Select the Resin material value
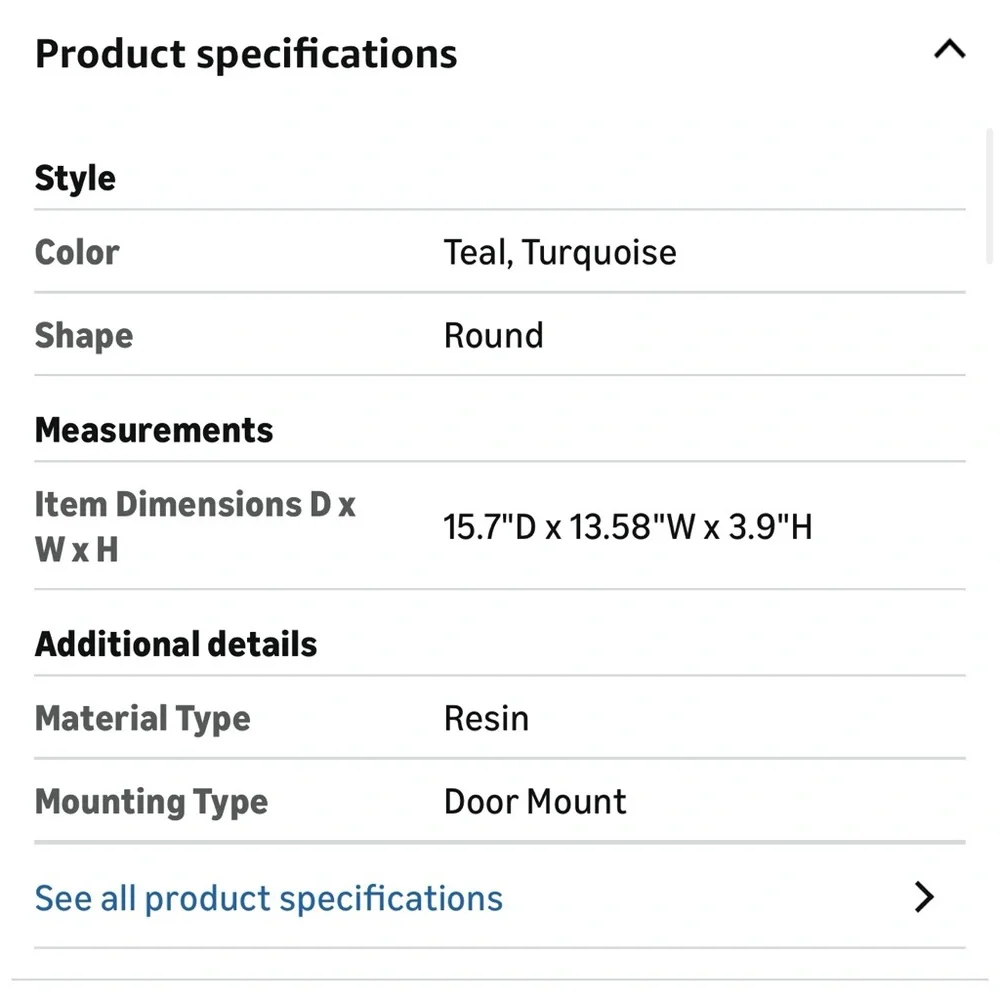Image resolution: width=1000 pixels, height=1000 pixels. coord(486,719)
